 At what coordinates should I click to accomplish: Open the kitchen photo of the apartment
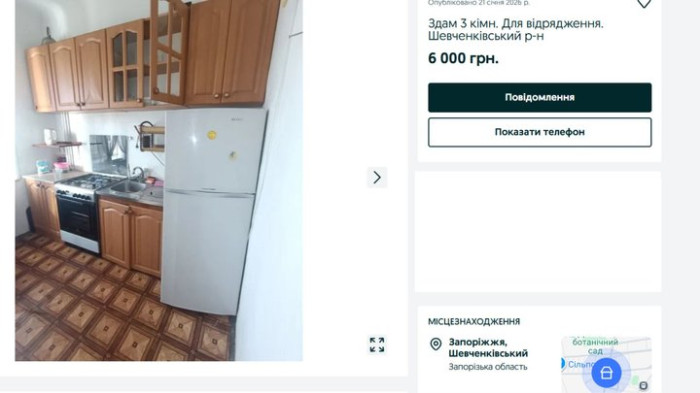click(159, 180)
